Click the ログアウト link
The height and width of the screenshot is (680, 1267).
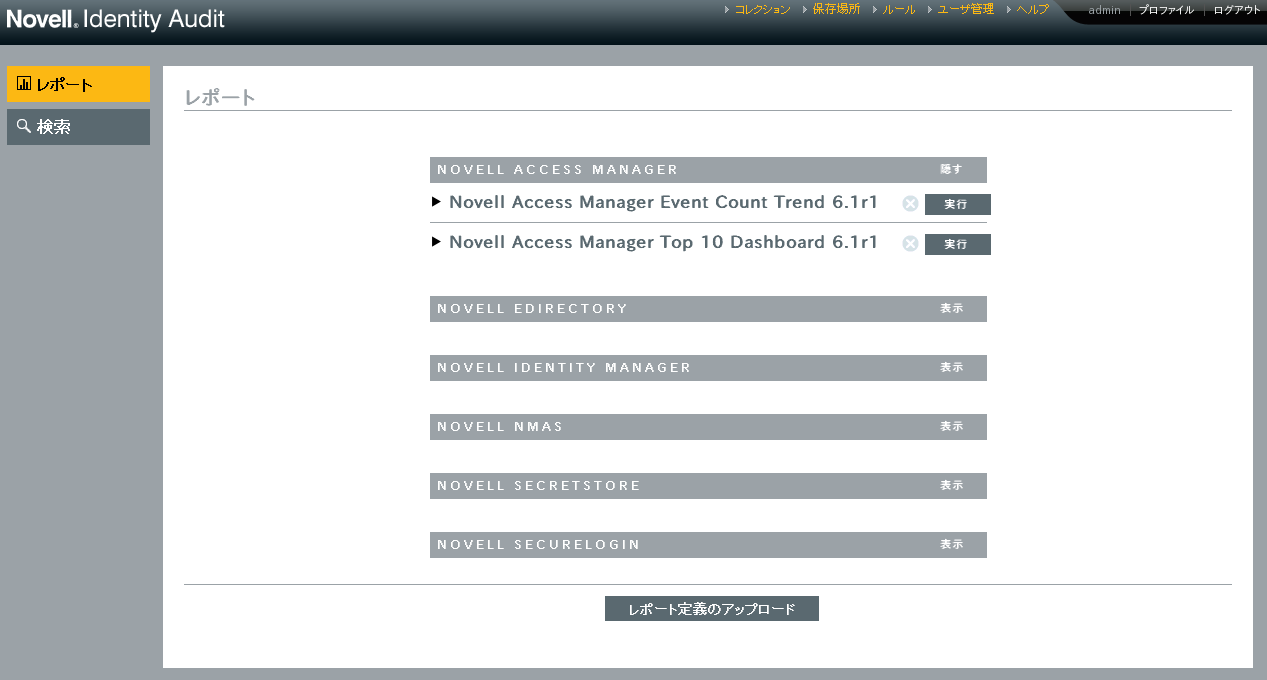point(1237,10)
